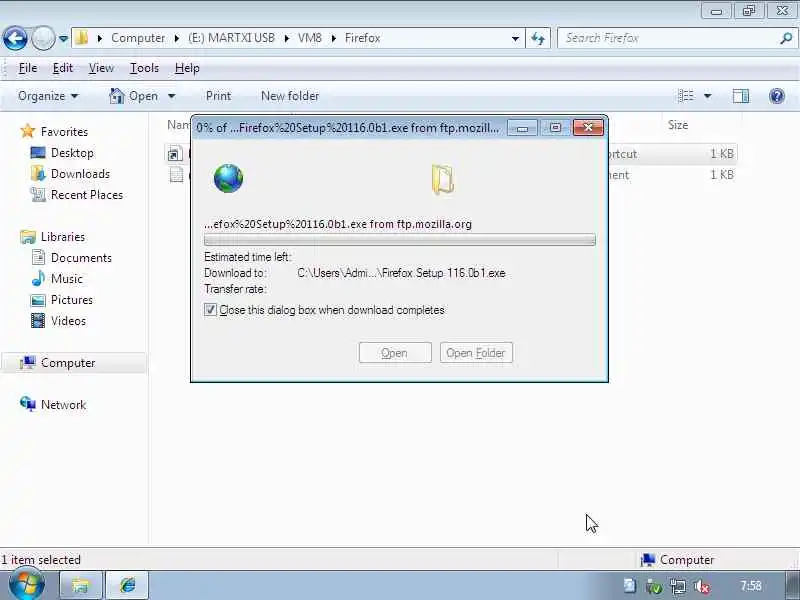Screen dimensions: 800x600
Task: Click the download progress bar
Action: (399, 240)
